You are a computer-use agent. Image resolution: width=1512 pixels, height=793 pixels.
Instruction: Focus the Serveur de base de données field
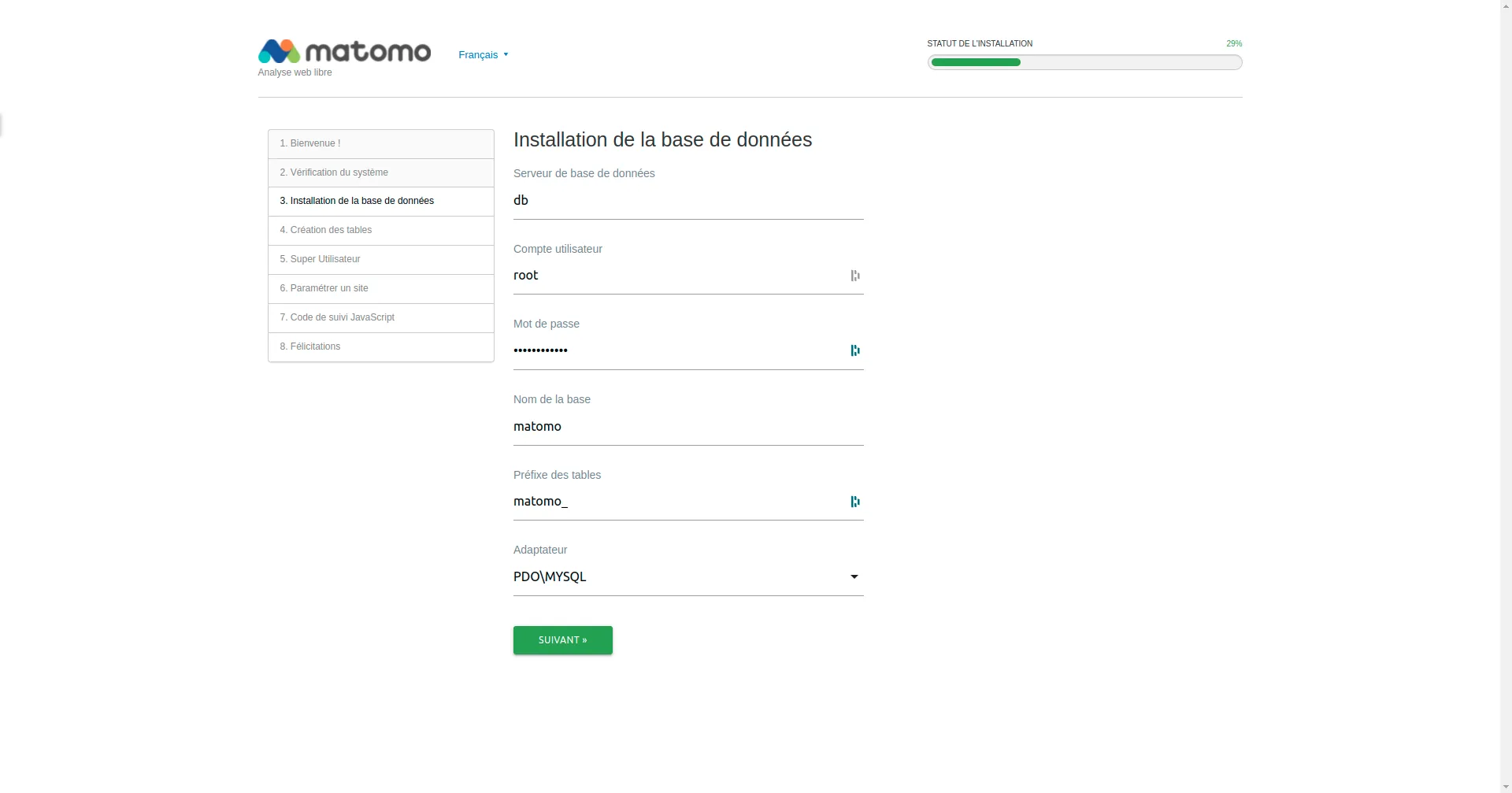point(687,201)
